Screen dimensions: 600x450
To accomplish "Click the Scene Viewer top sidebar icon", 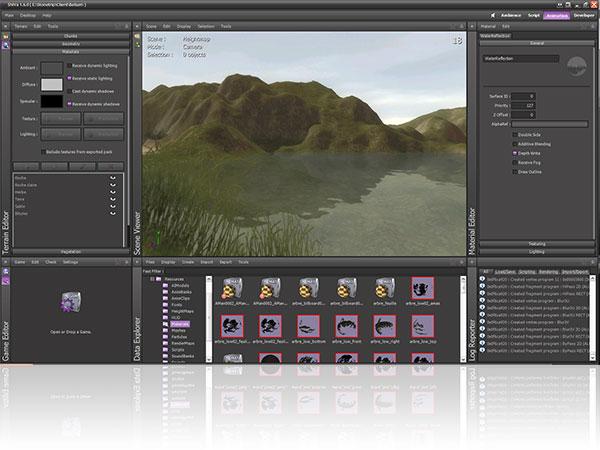I will (137, 36).
